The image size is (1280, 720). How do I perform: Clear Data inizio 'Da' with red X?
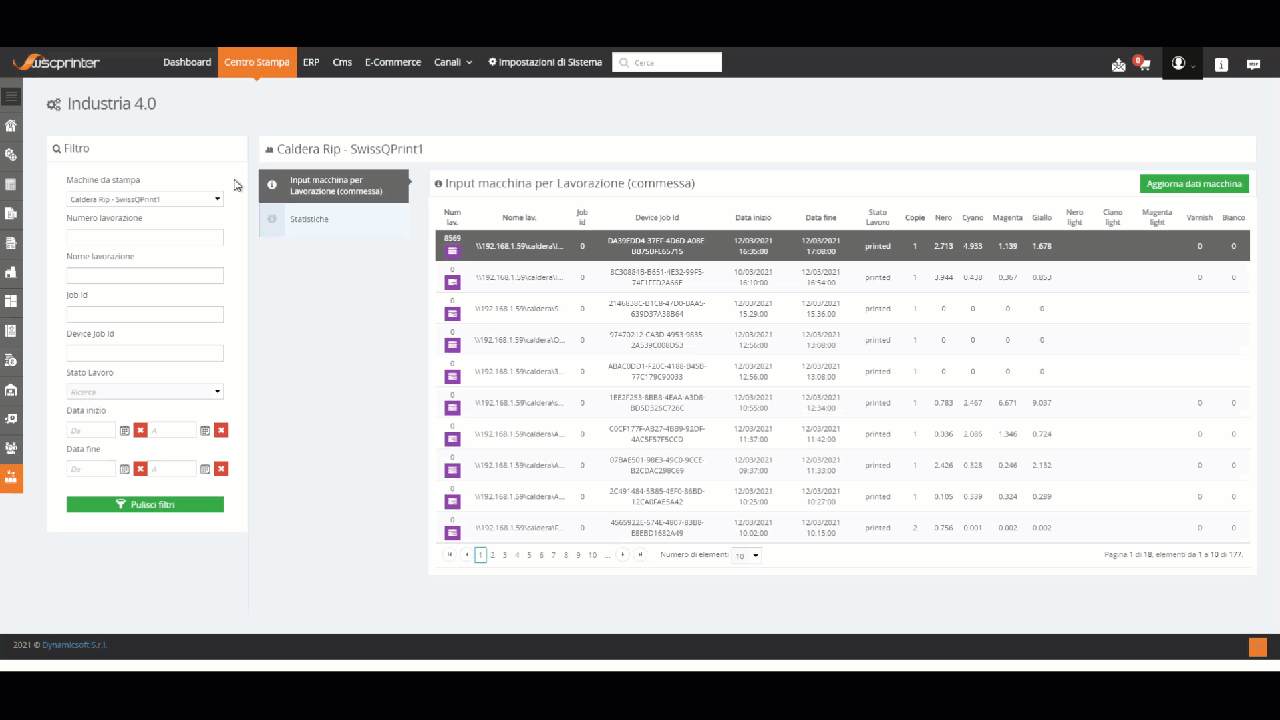pyautogui.click(x=141, y=430)
